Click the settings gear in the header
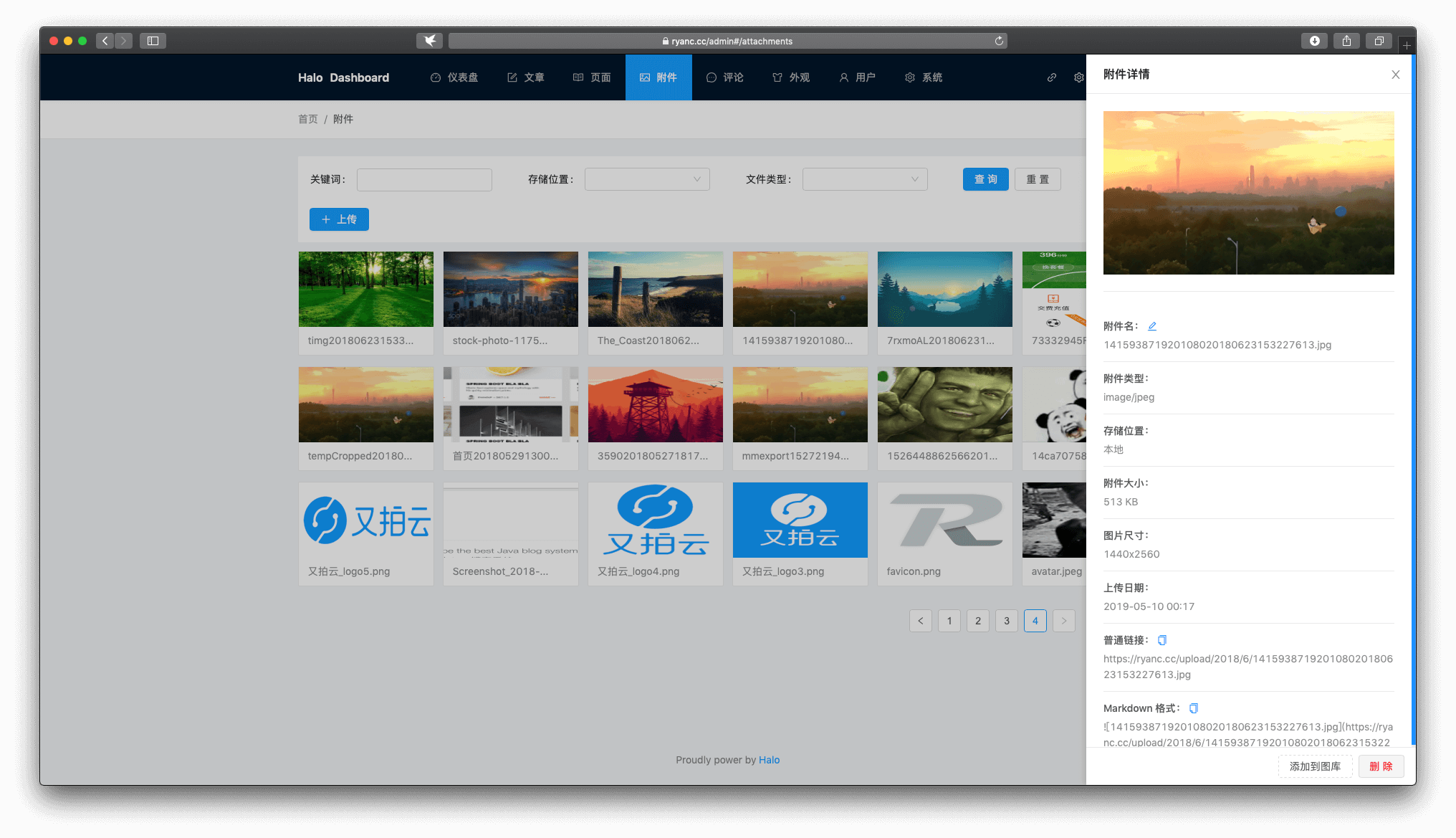 1078,77
